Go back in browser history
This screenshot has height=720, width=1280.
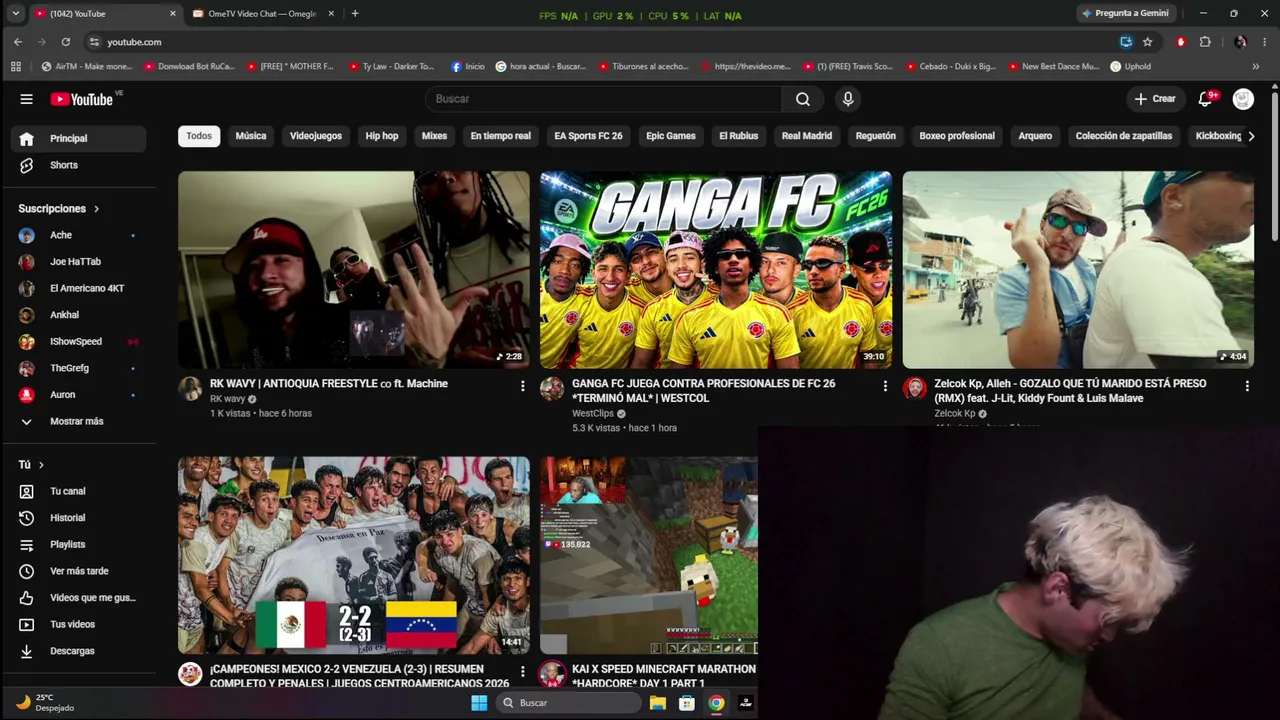18,42
